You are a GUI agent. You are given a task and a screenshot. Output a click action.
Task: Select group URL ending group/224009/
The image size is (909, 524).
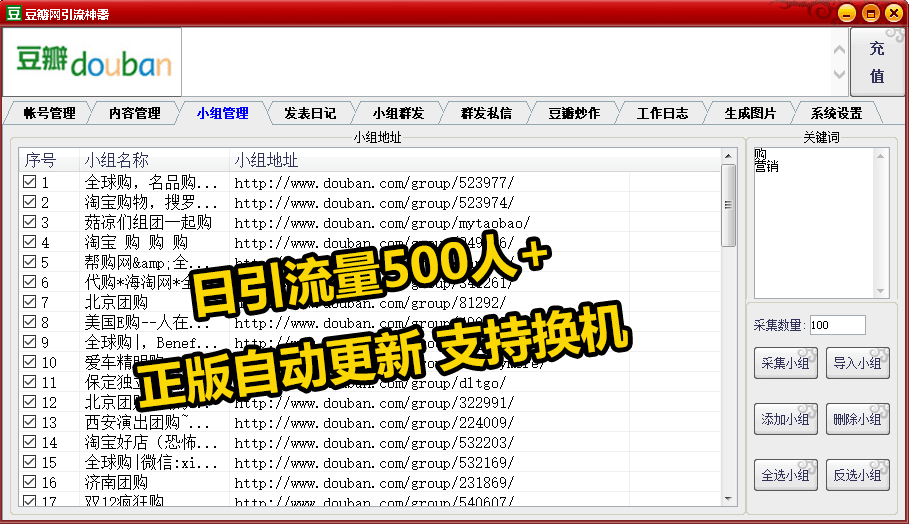(x=374, y=423)
